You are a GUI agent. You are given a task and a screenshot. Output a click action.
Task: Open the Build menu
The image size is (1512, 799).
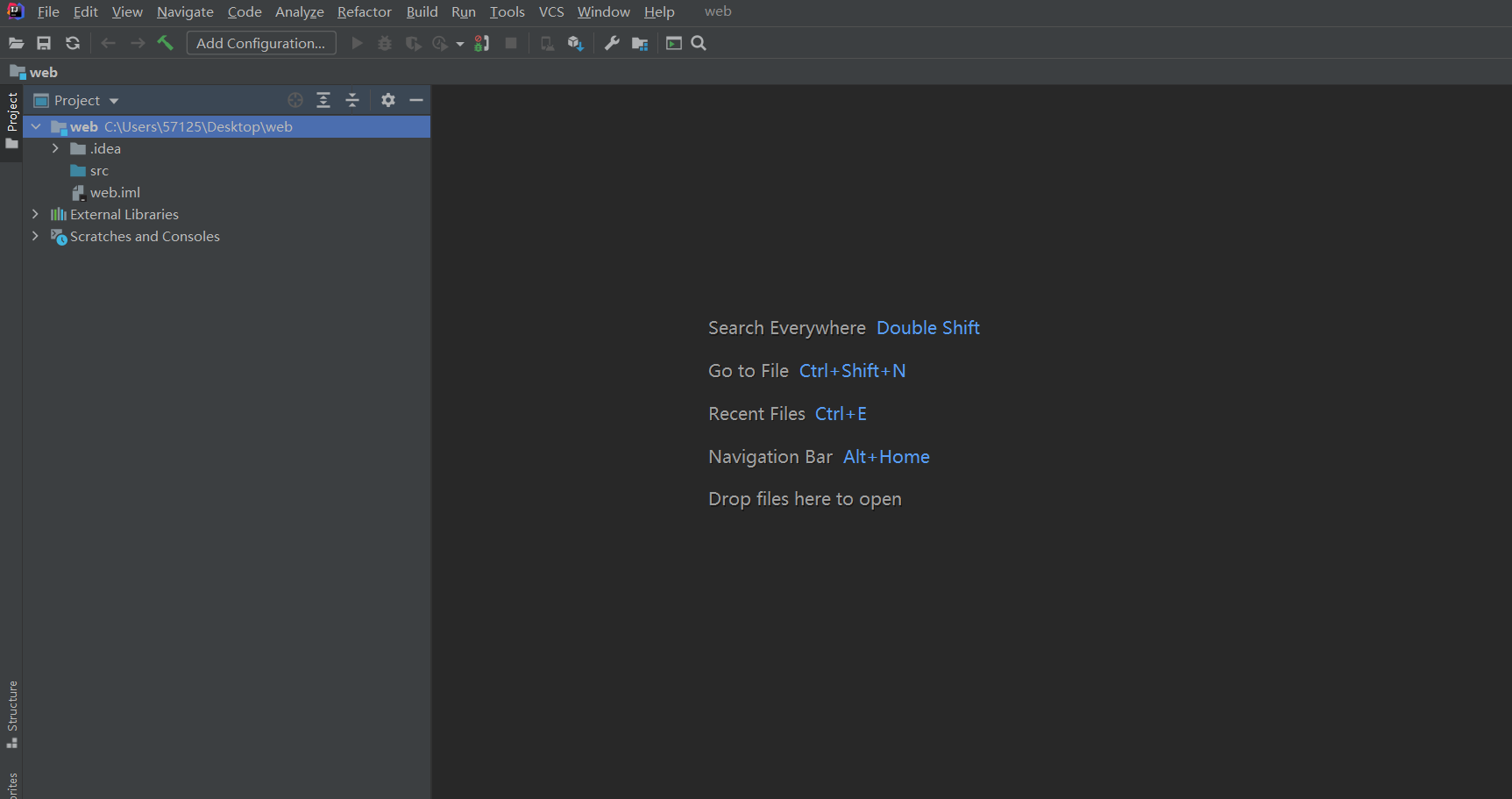click(x=422, y=11)
